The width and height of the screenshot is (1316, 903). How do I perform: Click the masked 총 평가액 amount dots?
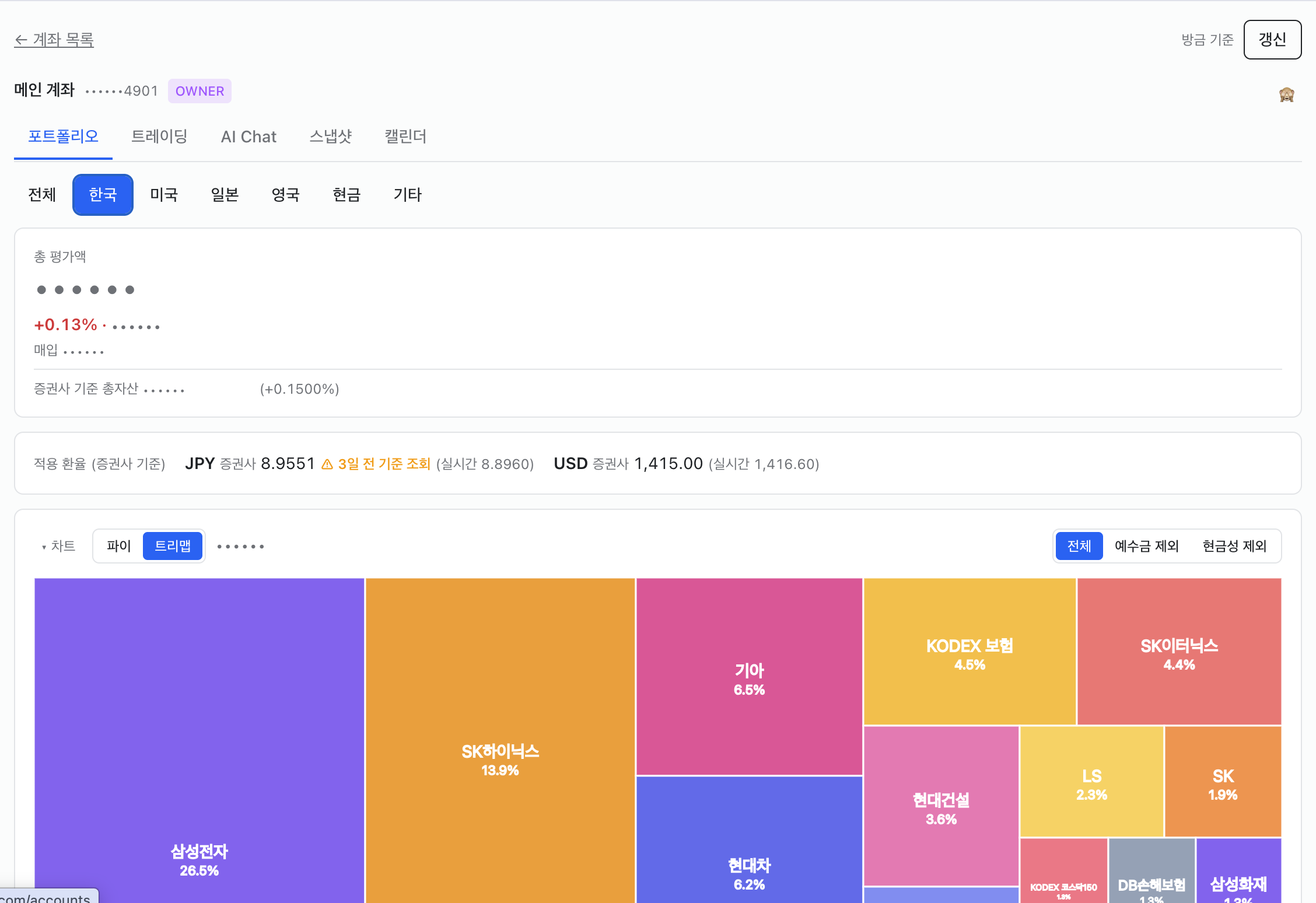(x=85, y=290)
